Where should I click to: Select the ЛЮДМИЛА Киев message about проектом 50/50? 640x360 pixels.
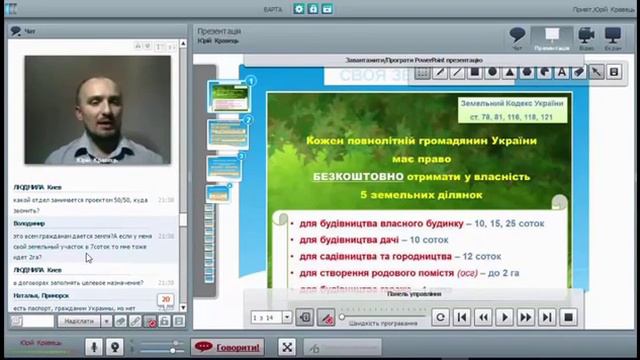[x=93, y=200]
